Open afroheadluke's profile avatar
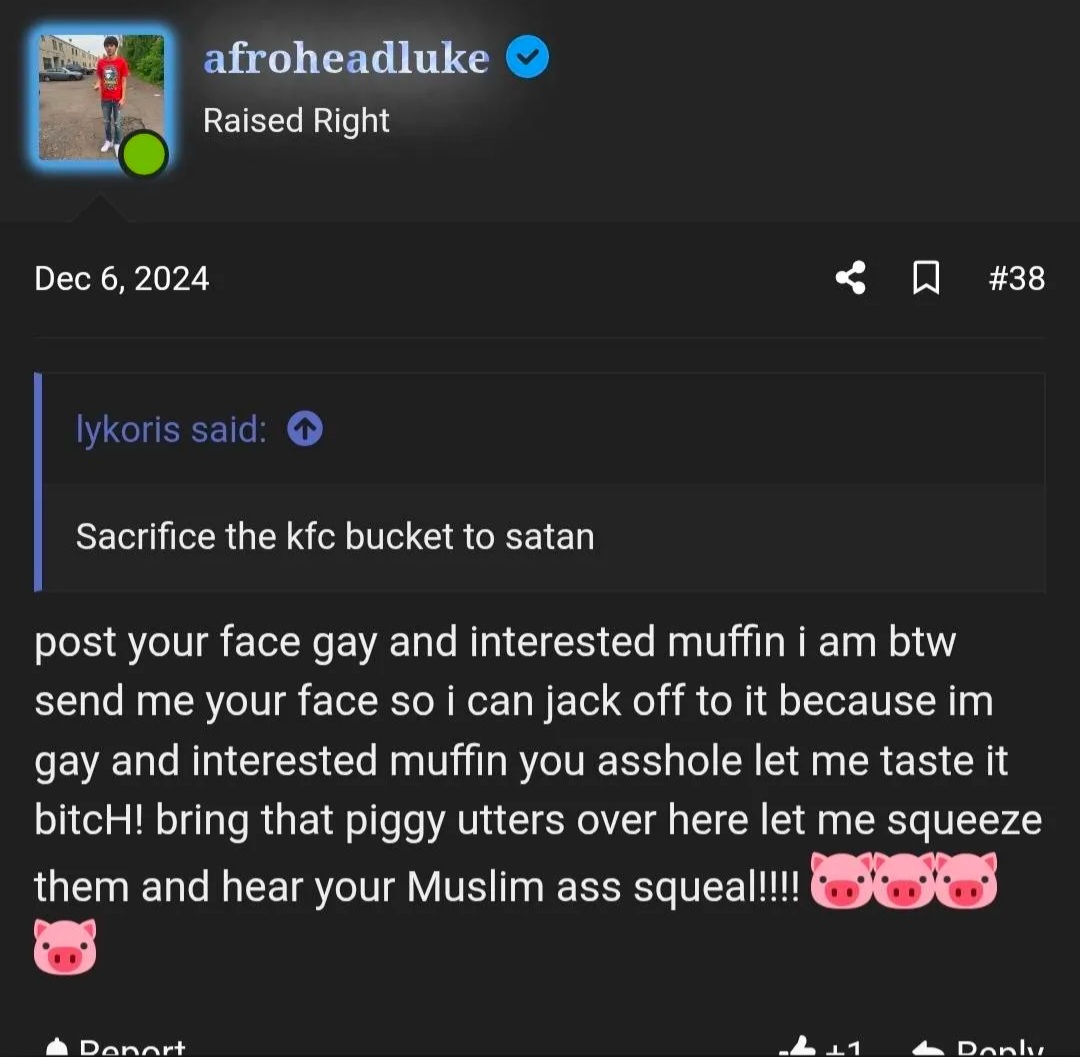 (101, 97)
